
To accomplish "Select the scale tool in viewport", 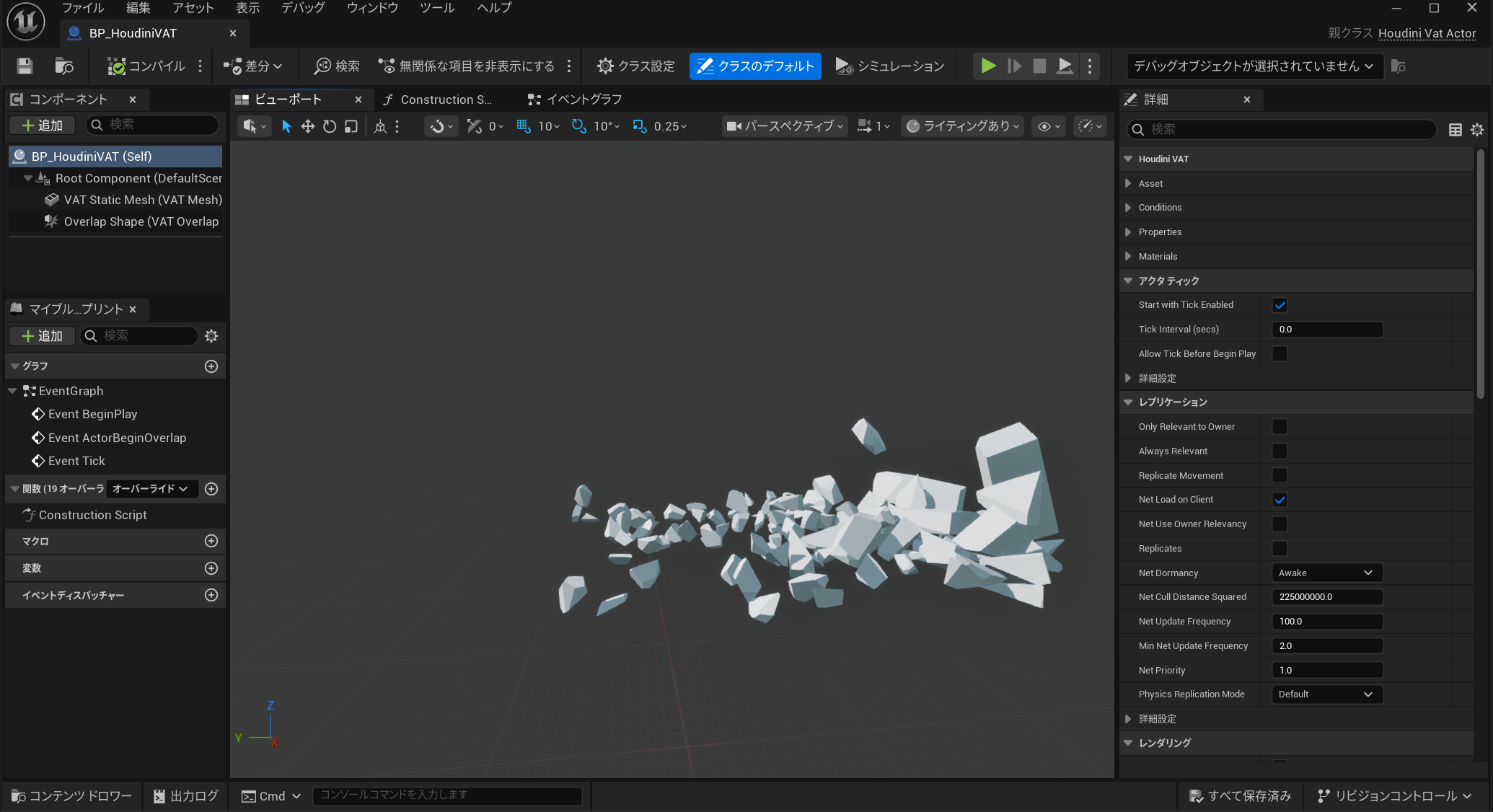I will [x=351, y=126].
